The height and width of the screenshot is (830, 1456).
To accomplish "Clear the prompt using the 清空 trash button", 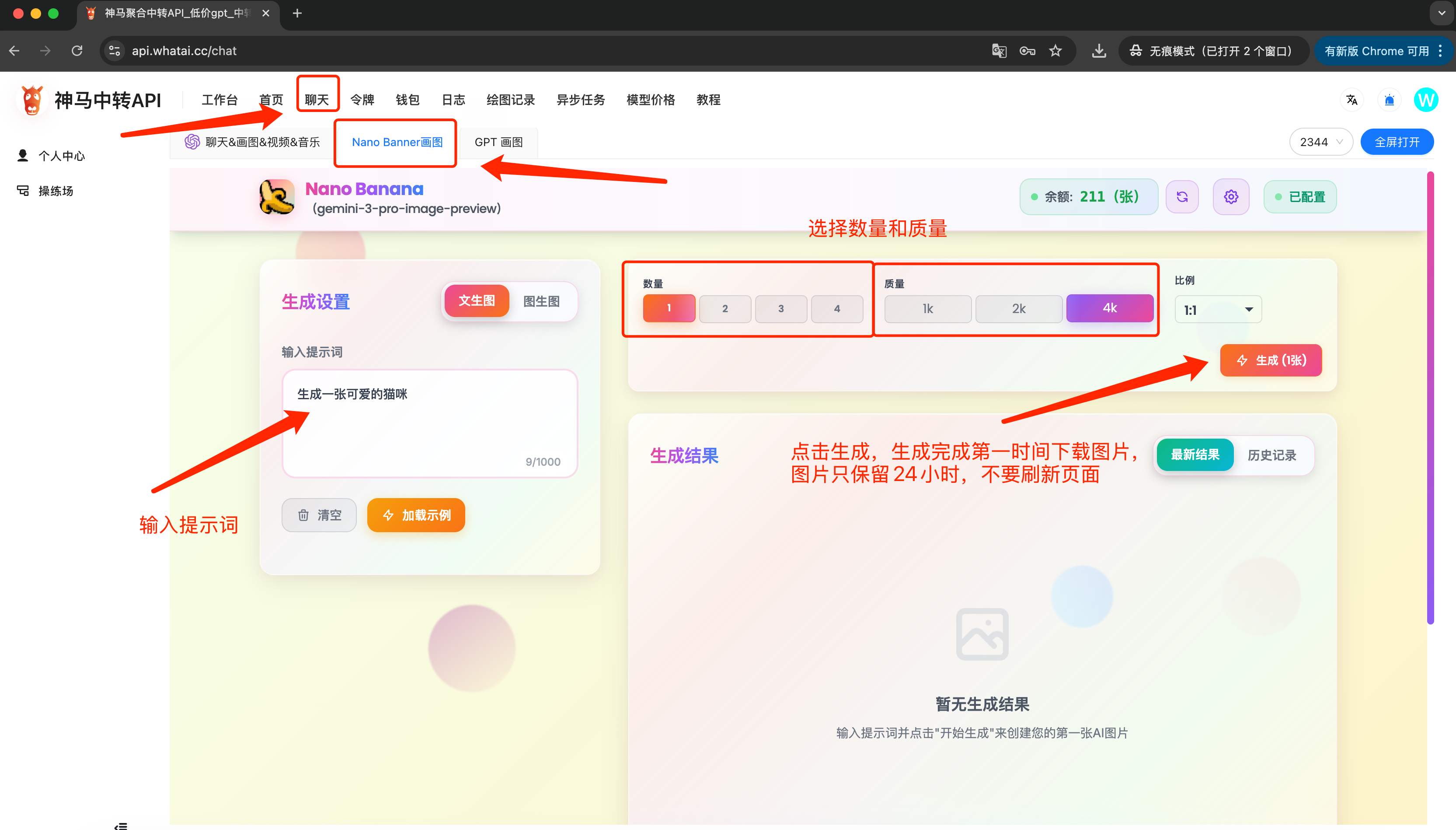I will click(319, 515).
